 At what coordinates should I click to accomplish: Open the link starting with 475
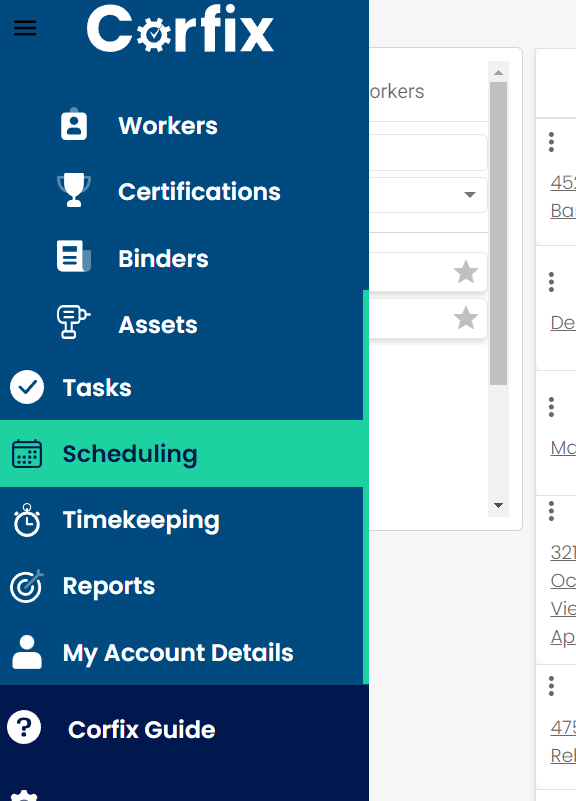(563, 741)
